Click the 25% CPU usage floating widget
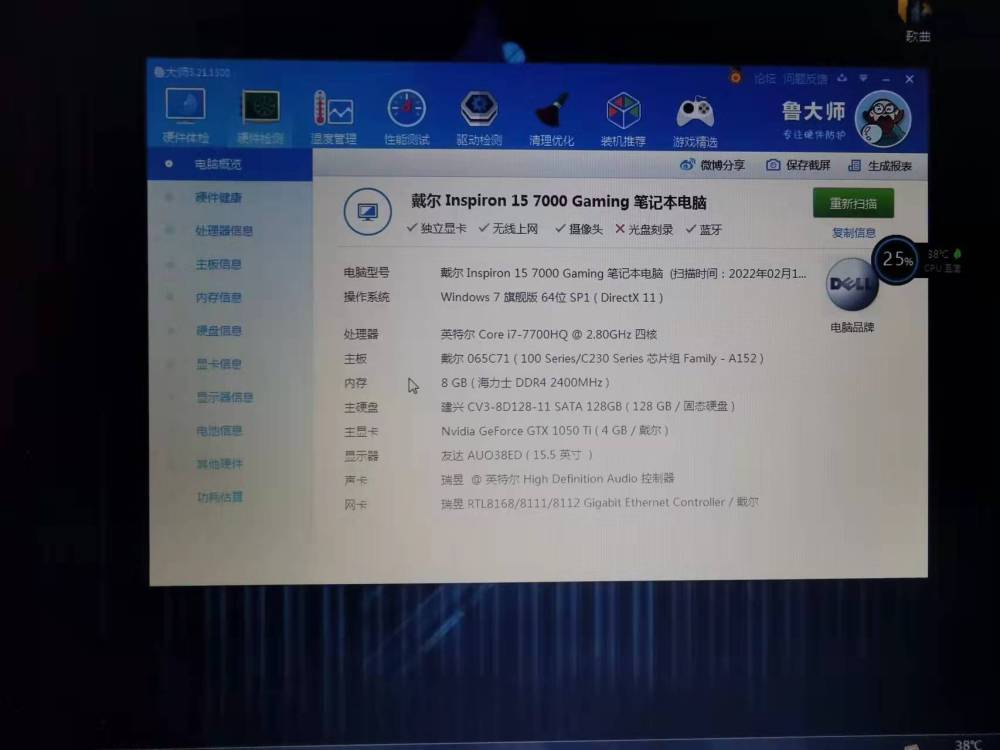The width and height of the screenshot is (1000, 750). (896, 260)
